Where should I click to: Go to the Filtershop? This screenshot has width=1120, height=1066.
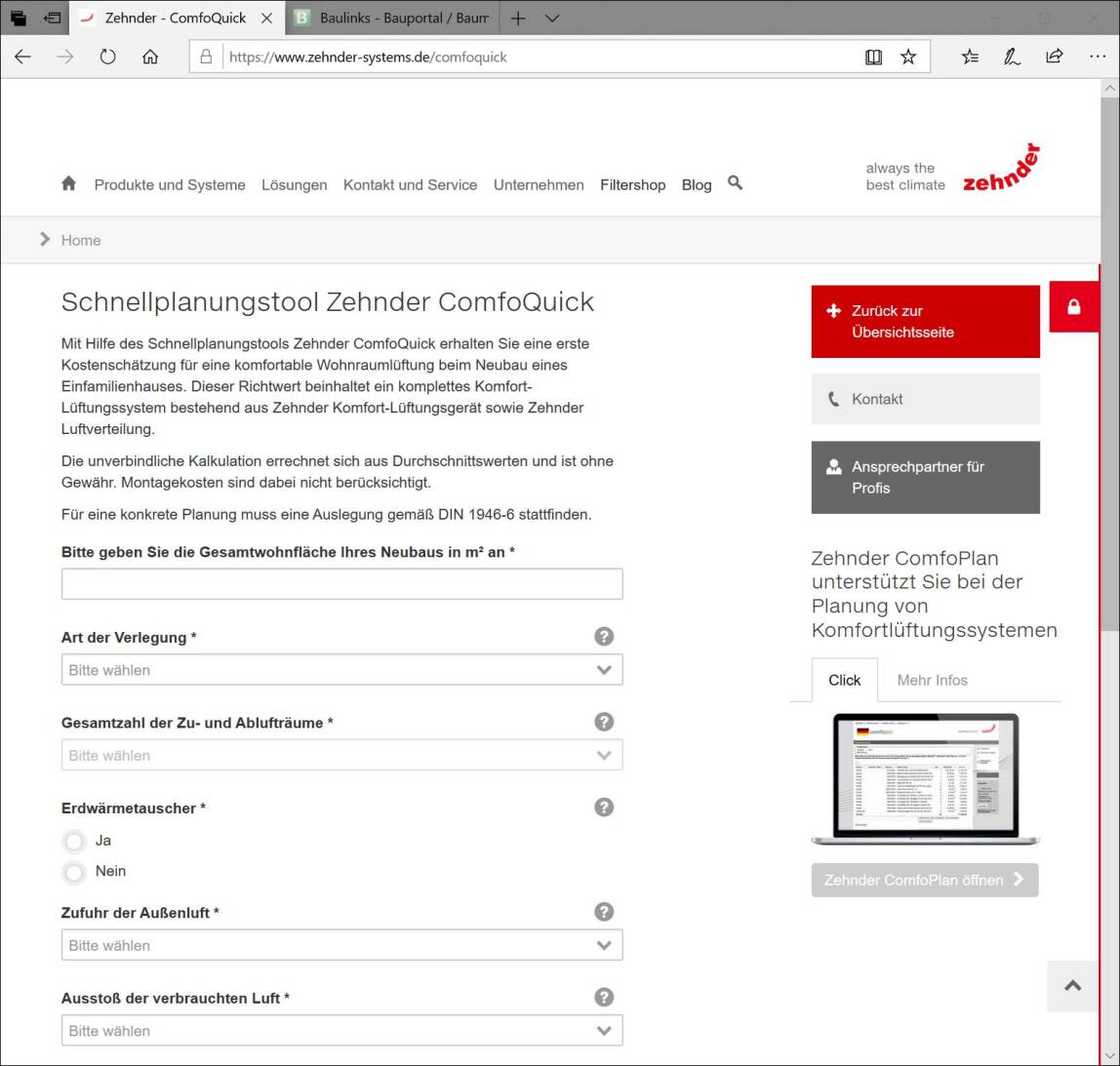click(x=633, y=185)
